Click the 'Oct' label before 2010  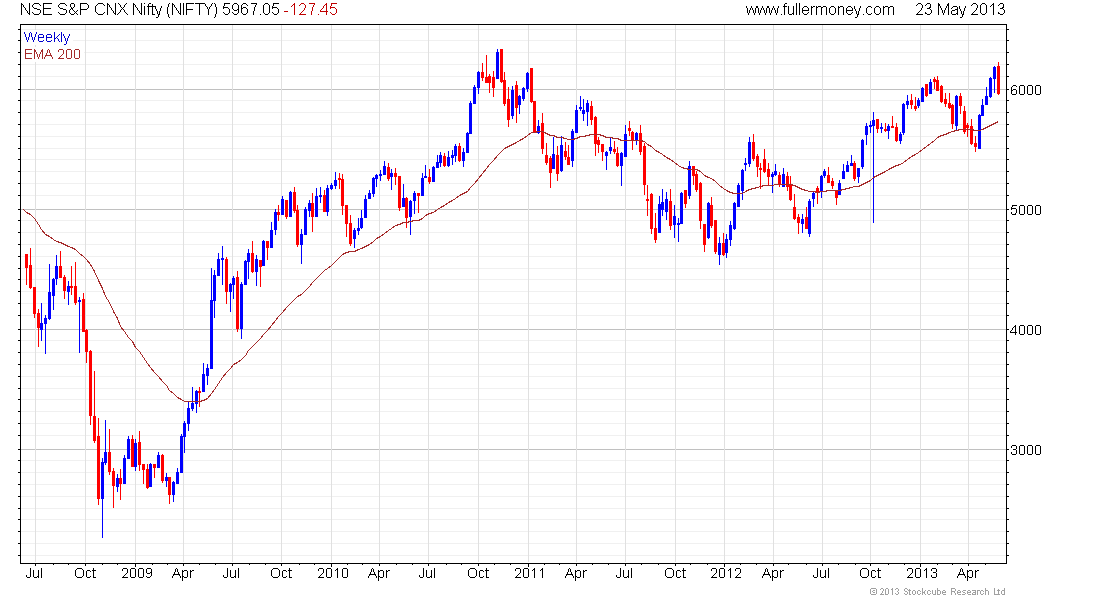click(x=281, y=573)
